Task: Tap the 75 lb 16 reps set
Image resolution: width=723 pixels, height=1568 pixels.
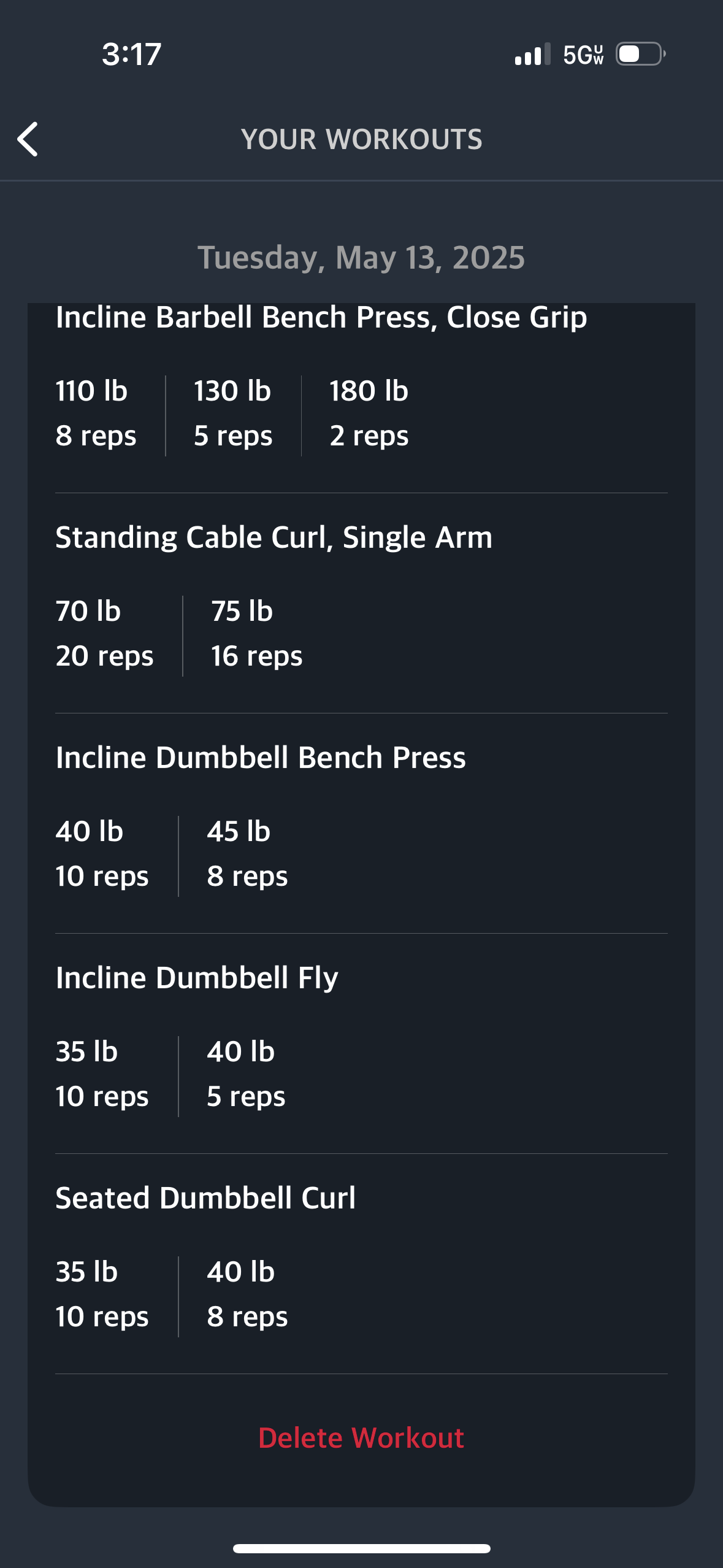Action: 256,634
